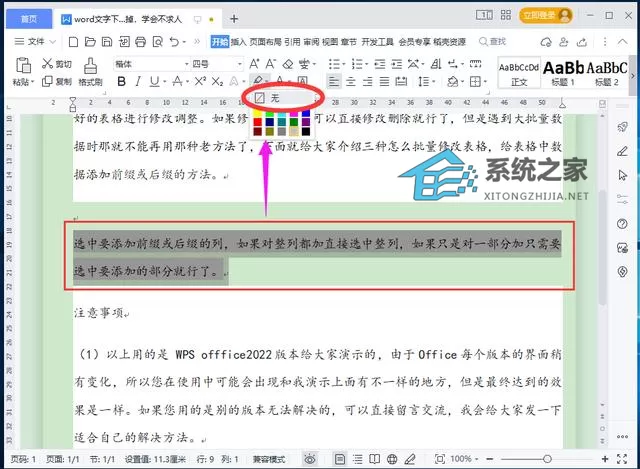Toggle Bold formatting

point(121,81)
